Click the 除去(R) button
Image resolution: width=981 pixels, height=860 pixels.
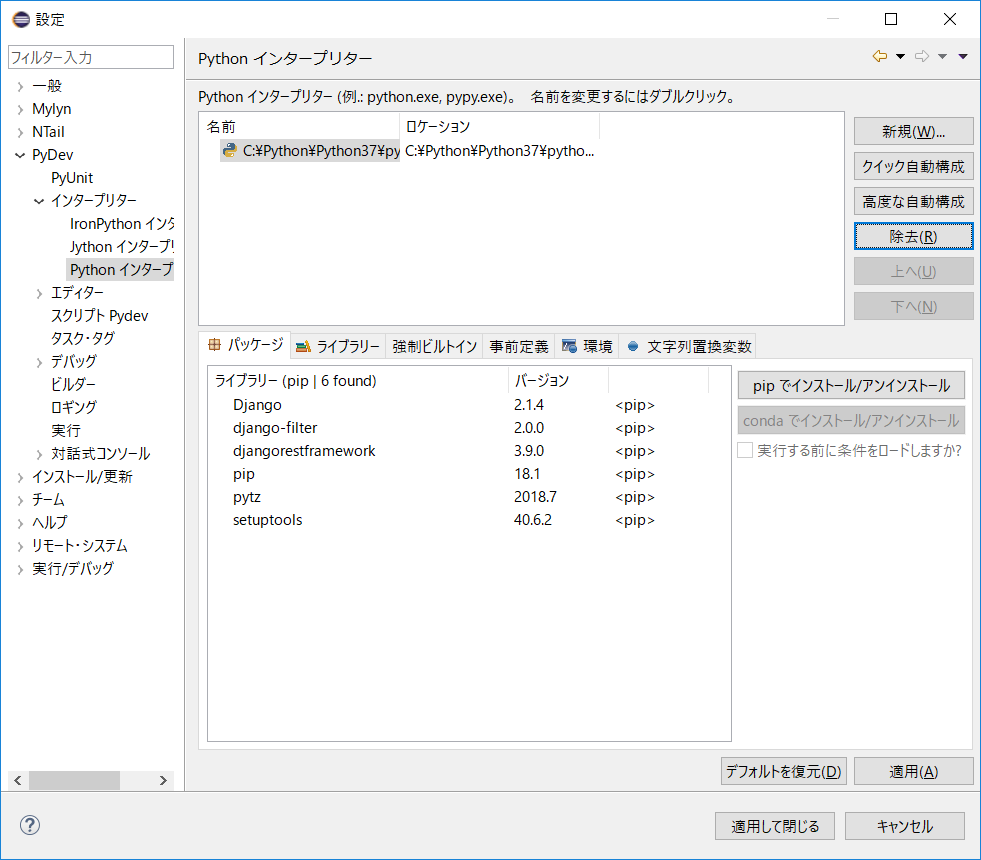pyautogui.click(x=913, y=236)
